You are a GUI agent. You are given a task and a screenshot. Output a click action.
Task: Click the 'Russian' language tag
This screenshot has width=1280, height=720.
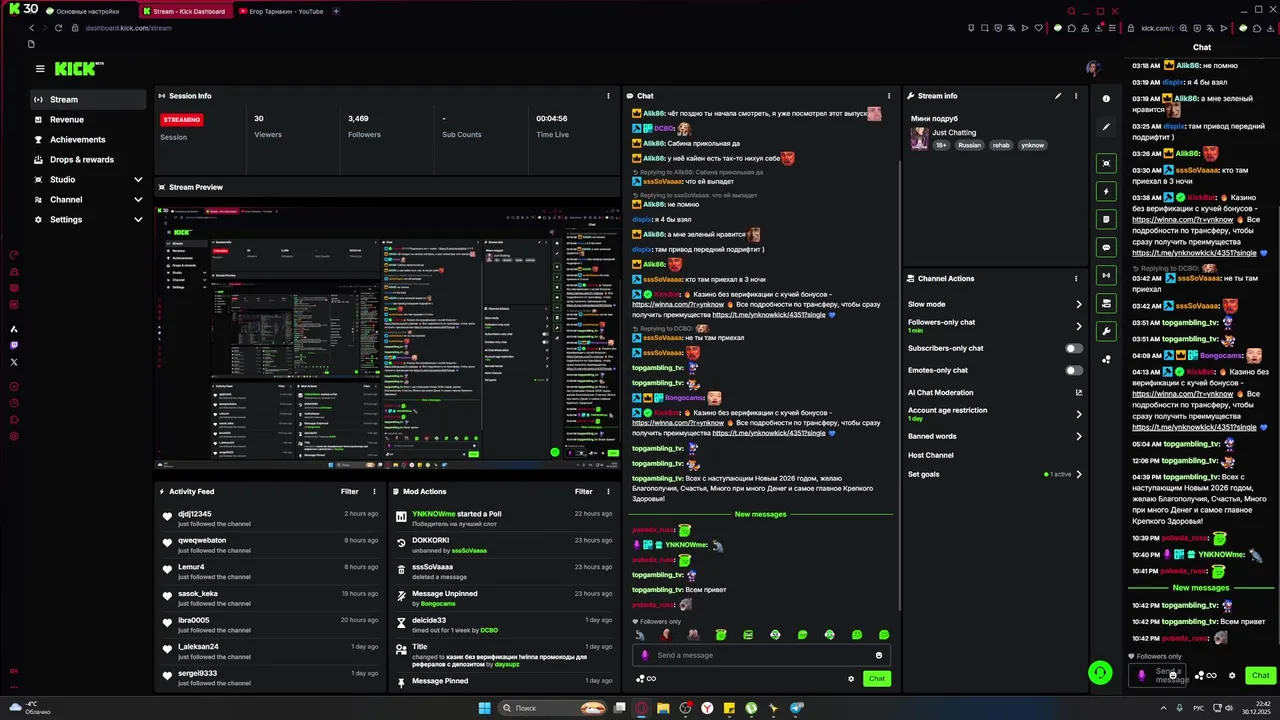click(969, 145)
